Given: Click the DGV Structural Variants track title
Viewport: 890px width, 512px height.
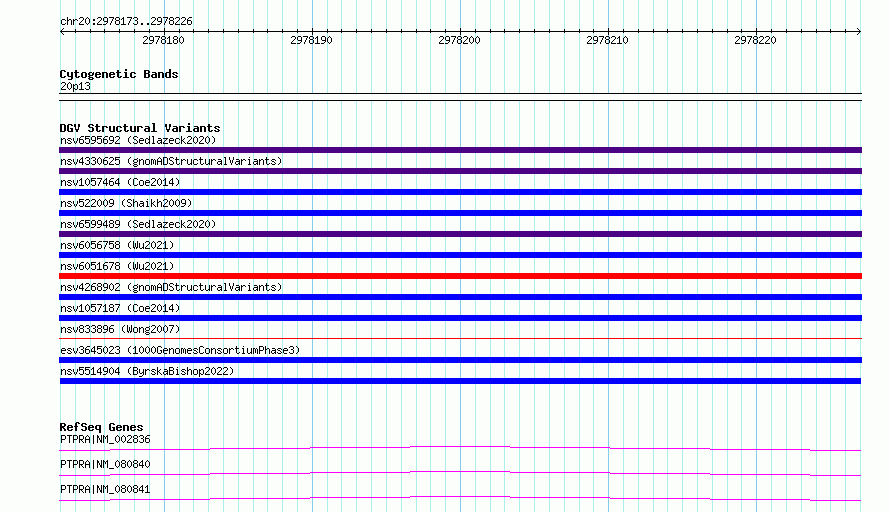Looking at the screenshot, I should pos(140,128).
